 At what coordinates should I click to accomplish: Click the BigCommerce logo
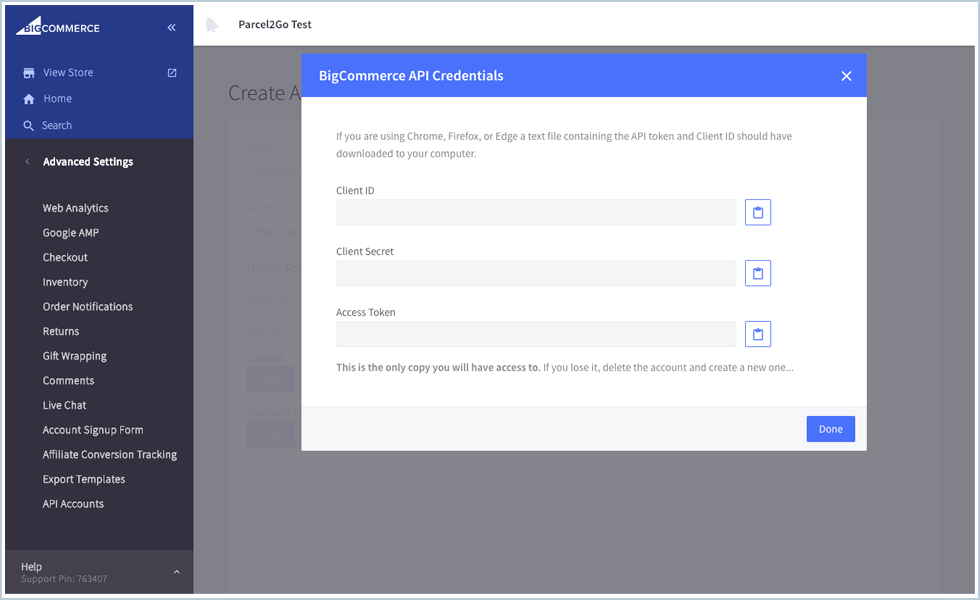(x=58, y=27)
